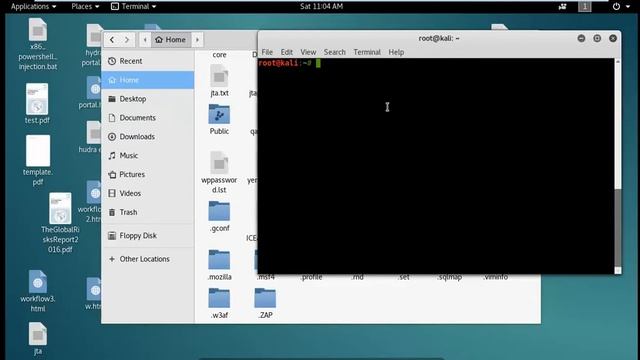Select Trash in Files sidebar

click(x=148, y=212)
